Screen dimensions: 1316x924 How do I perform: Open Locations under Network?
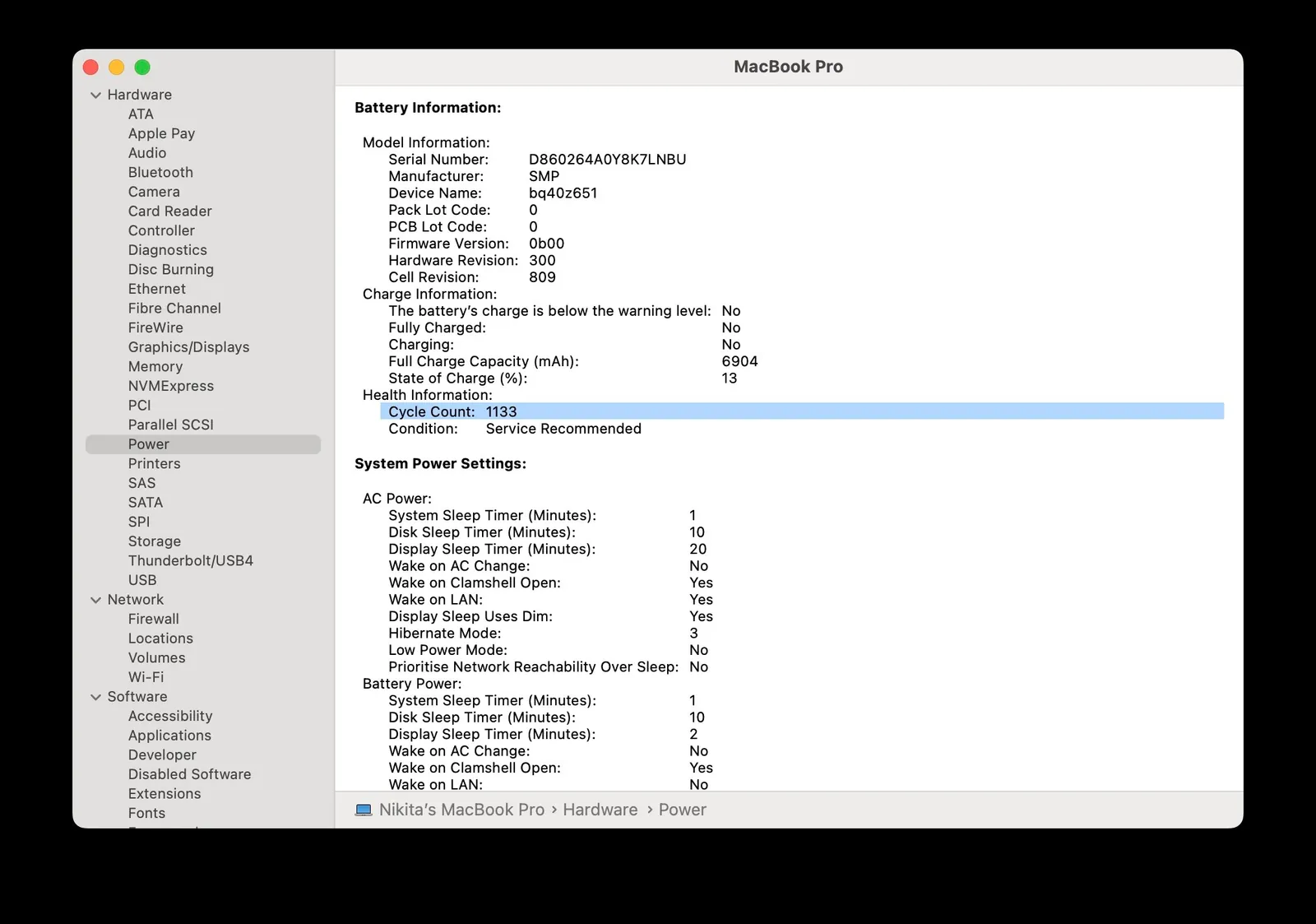click(x=160, y=639)
